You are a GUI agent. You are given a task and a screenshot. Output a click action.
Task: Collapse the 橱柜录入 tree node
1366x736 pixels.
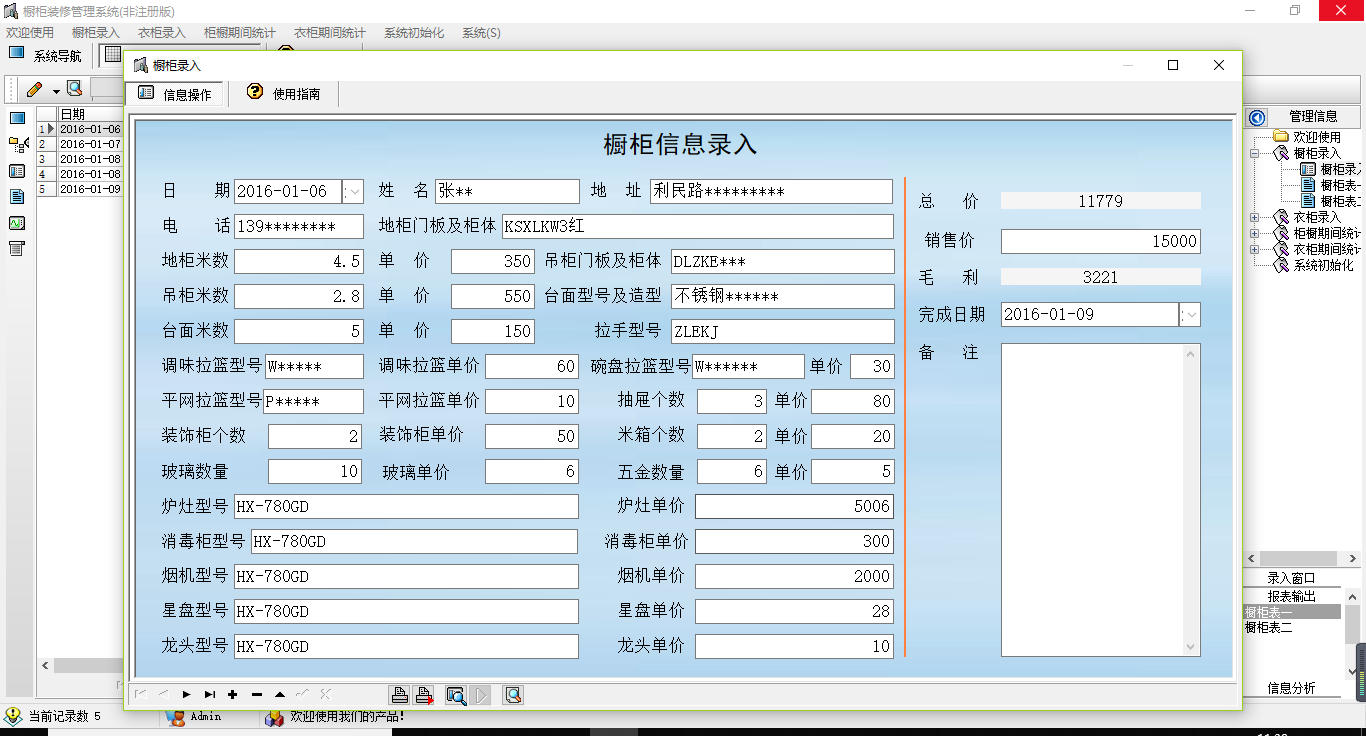click(x=1254, y=154)
